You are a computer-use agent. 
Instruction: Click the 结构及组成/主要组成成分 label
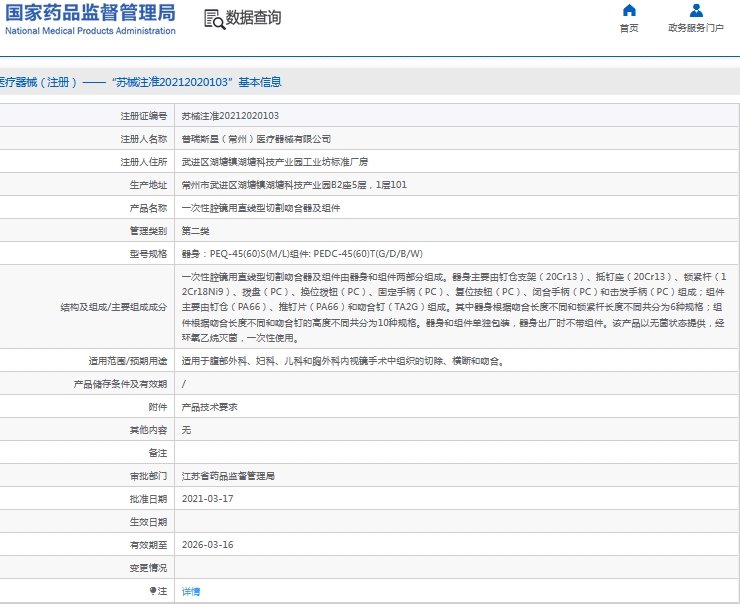(114, 307)
